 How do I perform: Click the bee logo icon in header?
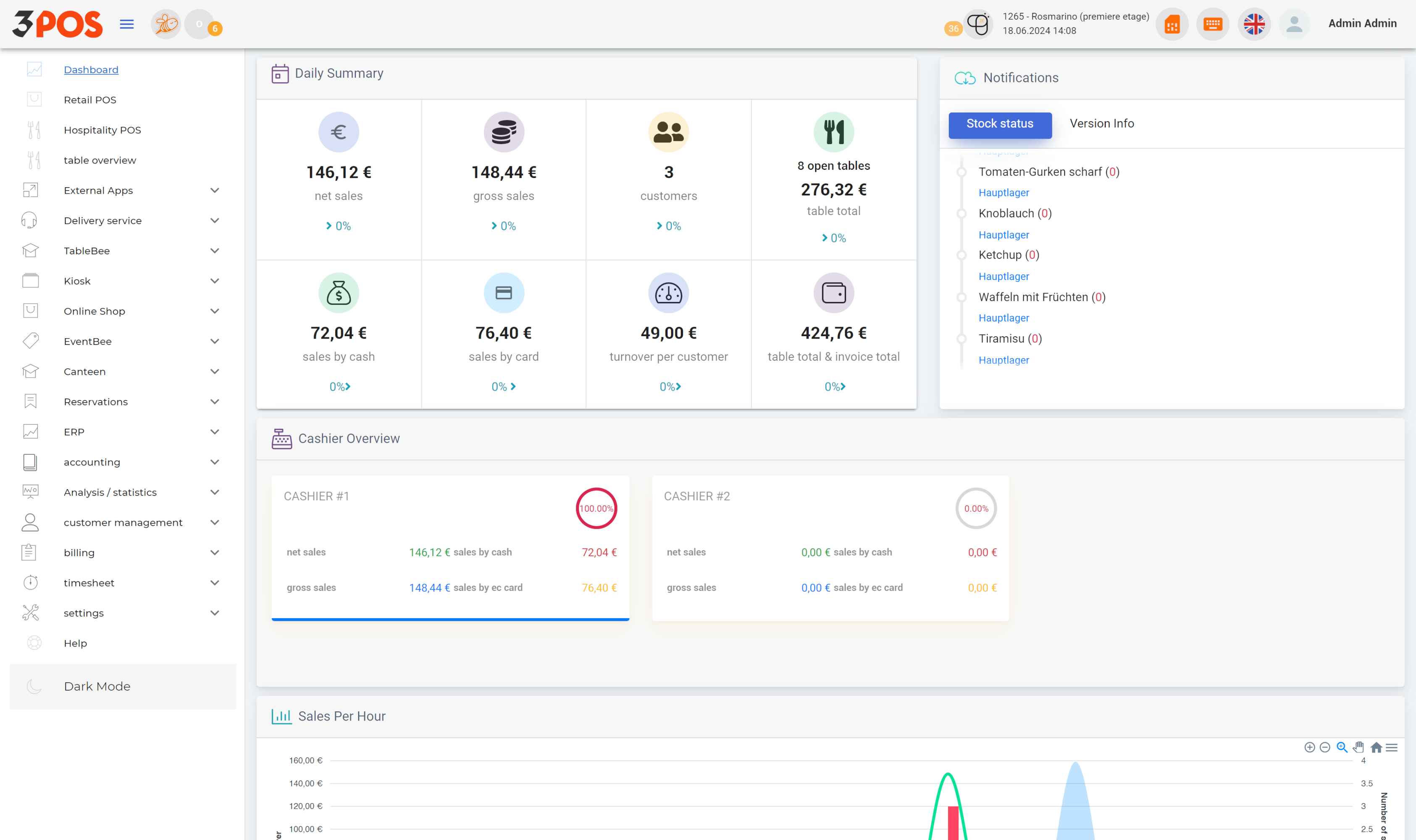pyautogui.click(x=166, y=24)
